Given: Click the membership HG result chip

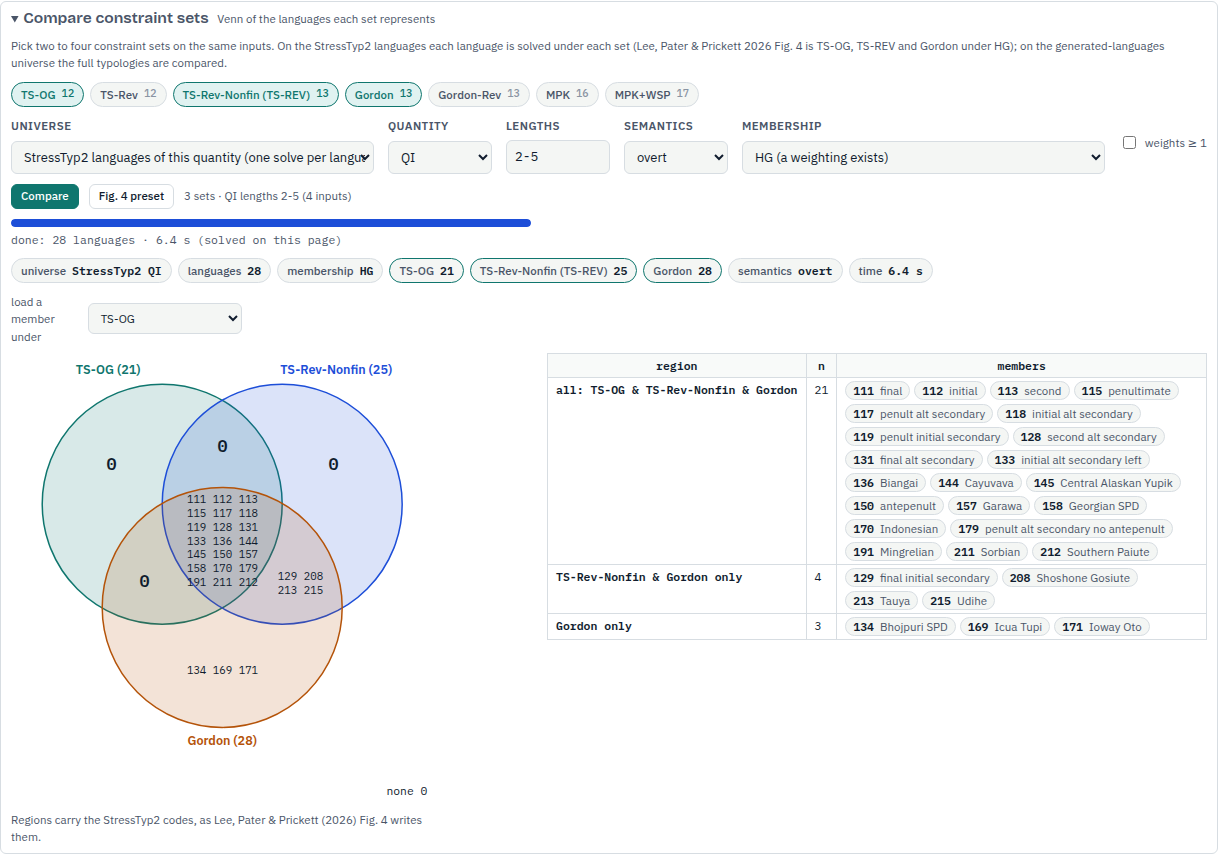Looking at the screenshot, I should click(330, 271).
